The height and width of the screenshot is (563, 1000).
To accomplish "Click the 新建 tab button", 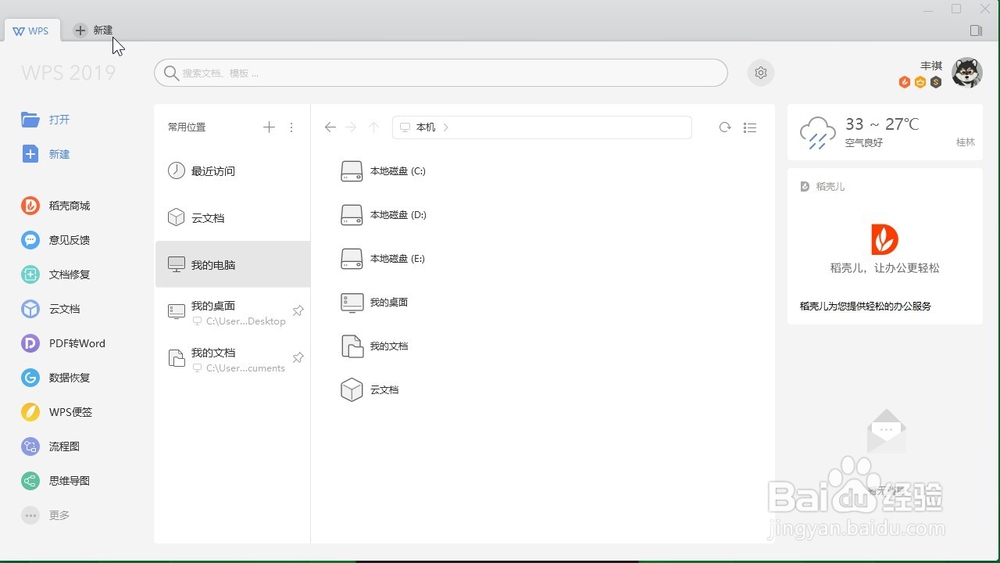I will [x=93, y=30].
